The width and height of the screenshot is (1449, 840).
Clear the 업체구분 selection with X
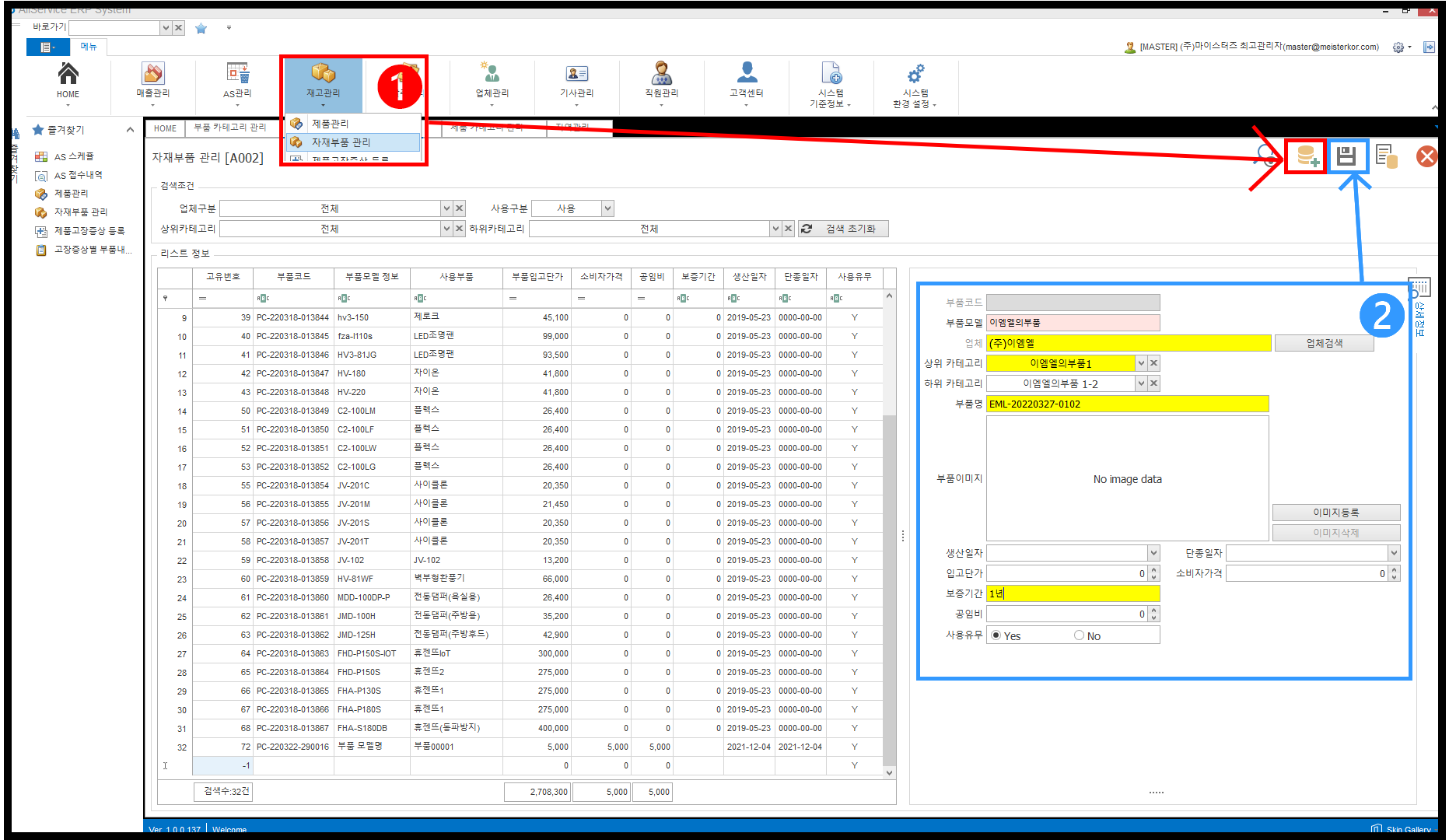459,208
